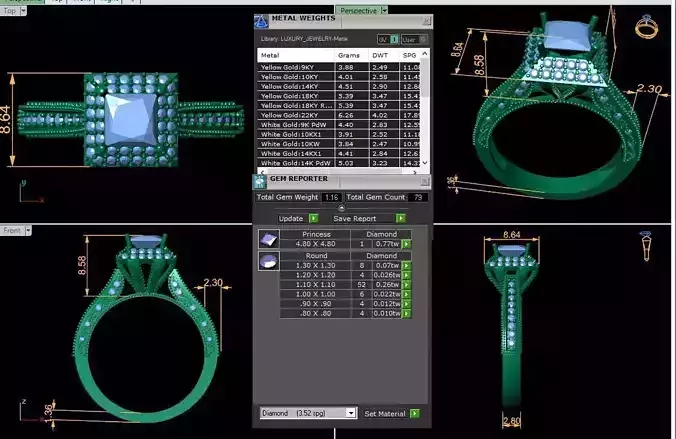This screenshot has width=676, height=439.
Task: Select the White Gold:10KX1 row
Action: (339, 134)
